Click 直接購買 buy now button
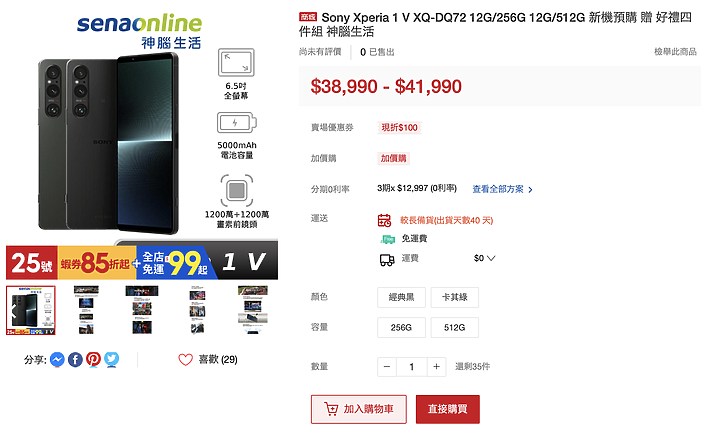The height and width of the screenshot is (434, 720). [x=448, y=409]
